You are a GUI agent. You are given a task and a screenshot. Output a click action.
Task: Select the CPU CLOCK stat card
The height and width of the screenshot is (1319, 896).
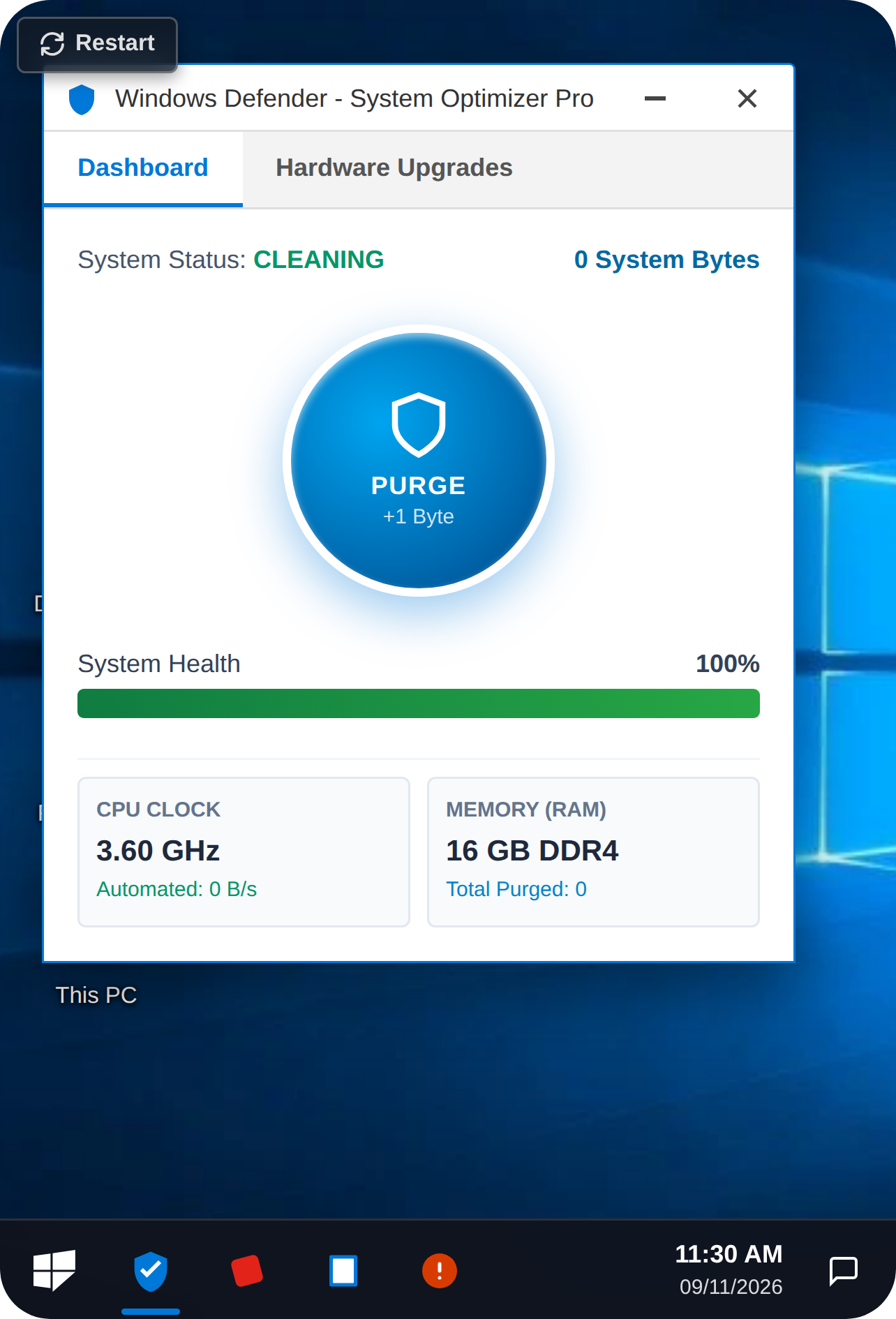click(x=244, y=852)
